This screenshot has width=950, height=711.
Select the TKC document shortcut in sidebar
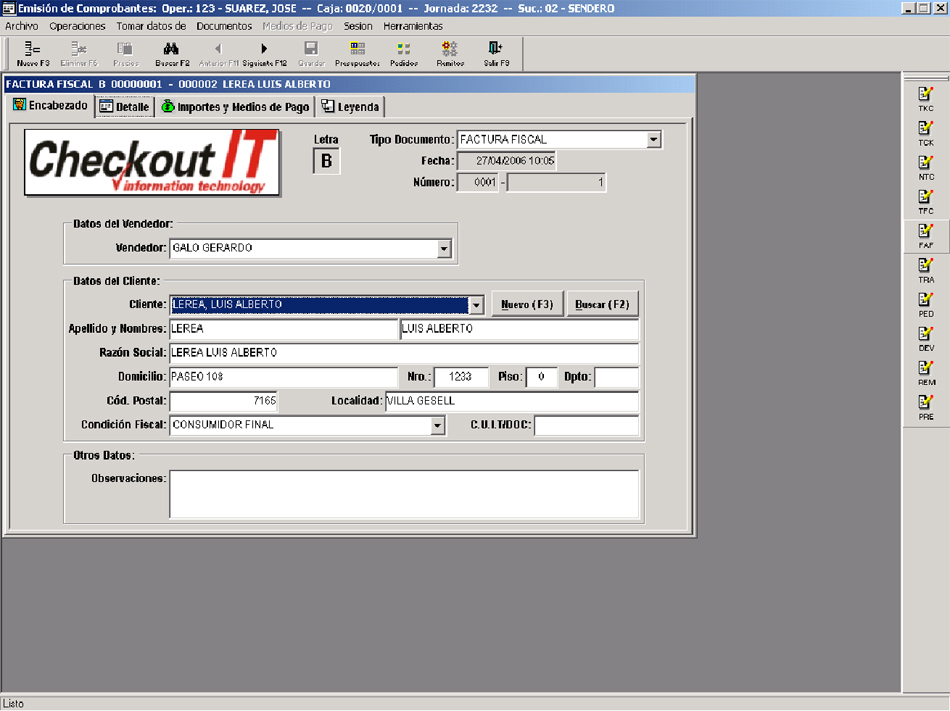(925, 97)
